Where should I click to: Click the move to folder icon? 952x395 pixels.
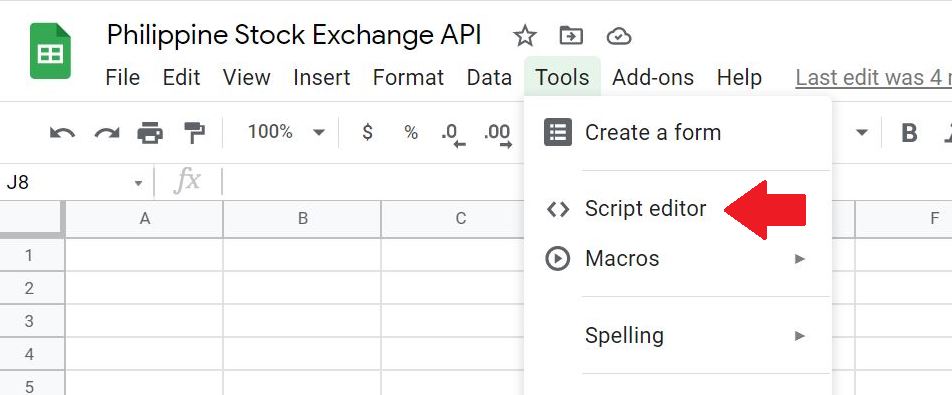tap(571, 36)
